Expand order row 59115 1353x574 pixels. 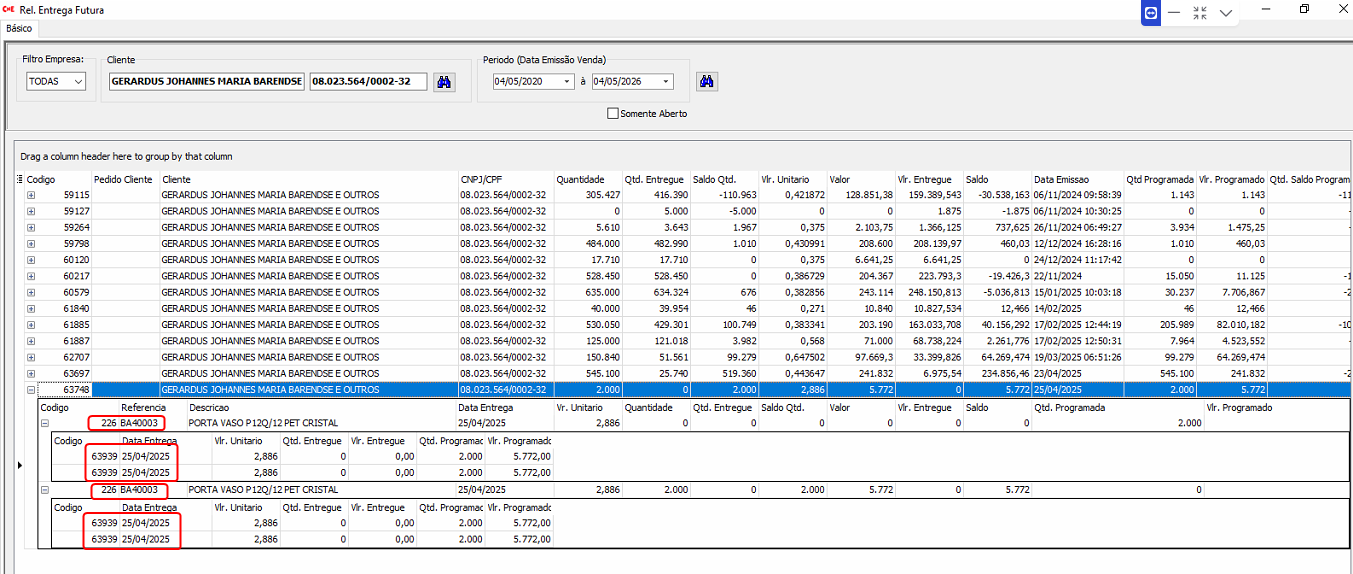click(x=30, y=195)
